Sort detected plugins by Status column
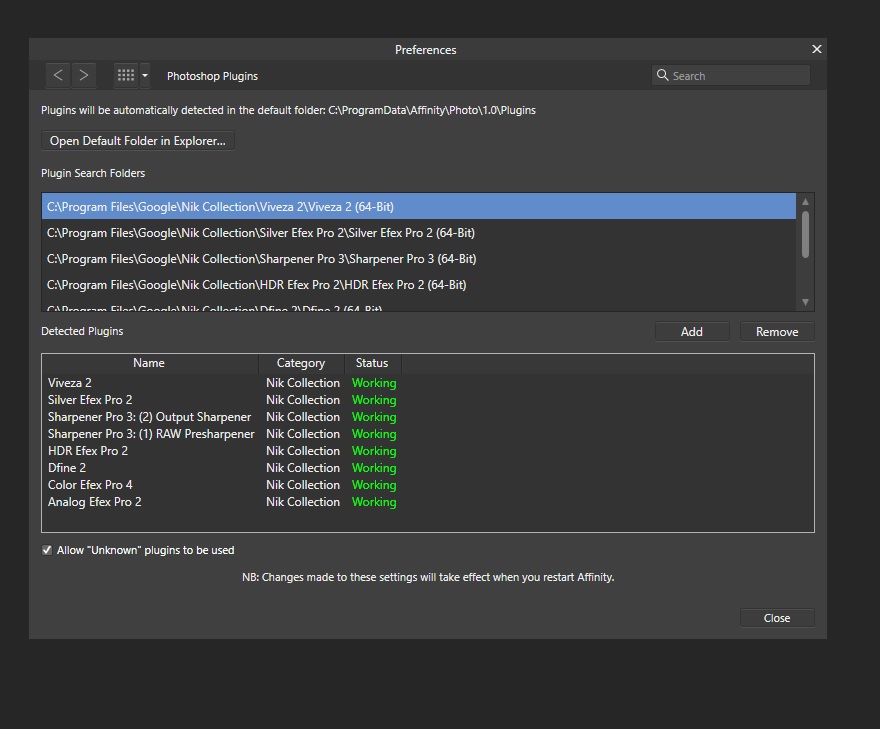 coord(372,363)
